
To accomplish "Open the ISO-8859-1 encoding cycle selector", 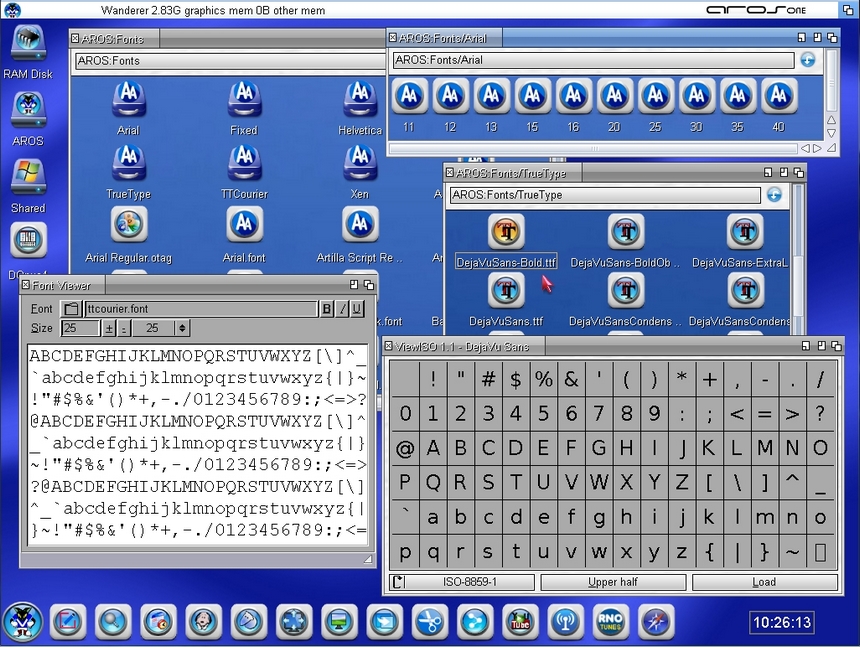I will coord(463,582).
